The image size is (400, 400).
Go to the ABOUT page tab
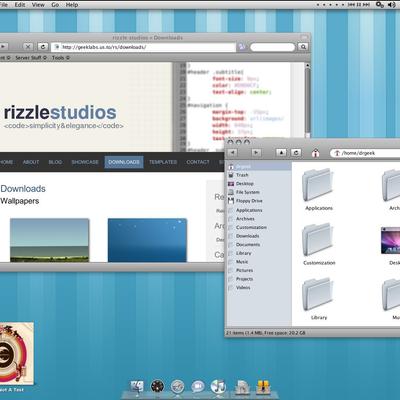tap(31, 162)
